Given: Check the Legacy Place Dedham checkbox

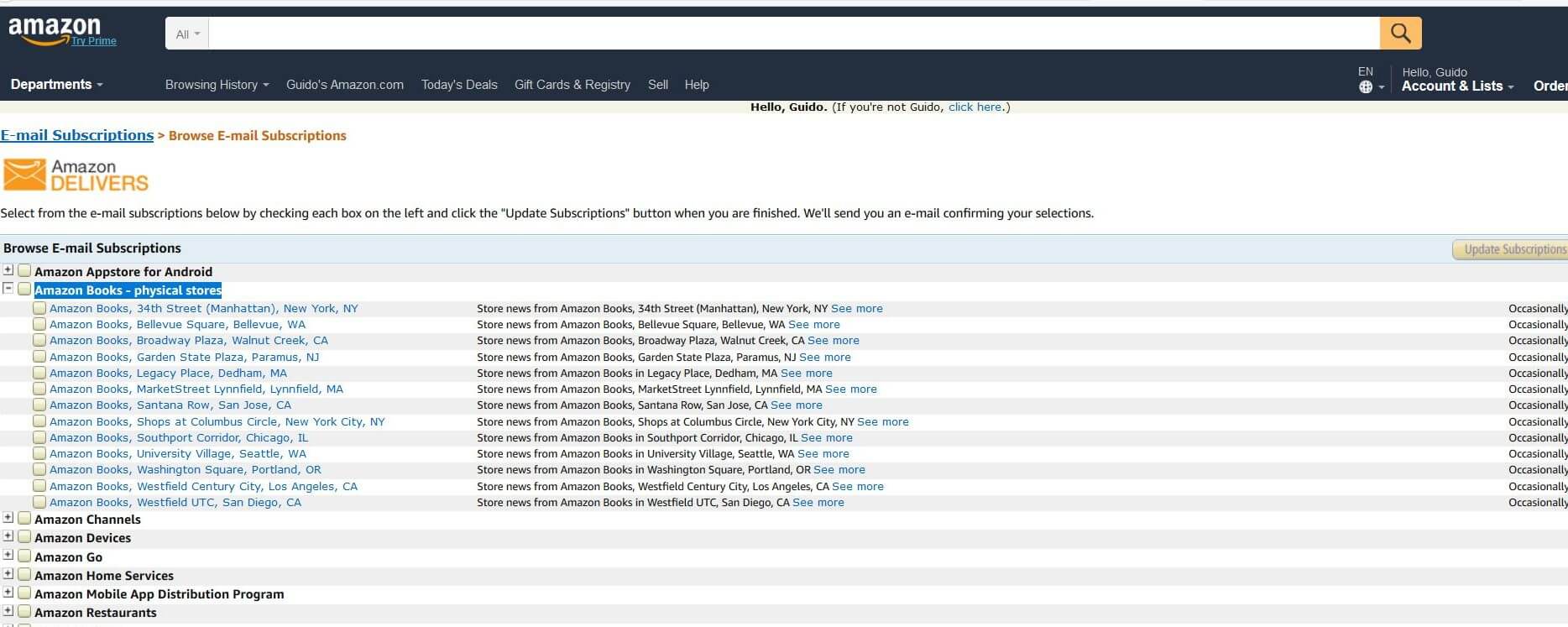Looking at the screenshot, I should point(39,373).
